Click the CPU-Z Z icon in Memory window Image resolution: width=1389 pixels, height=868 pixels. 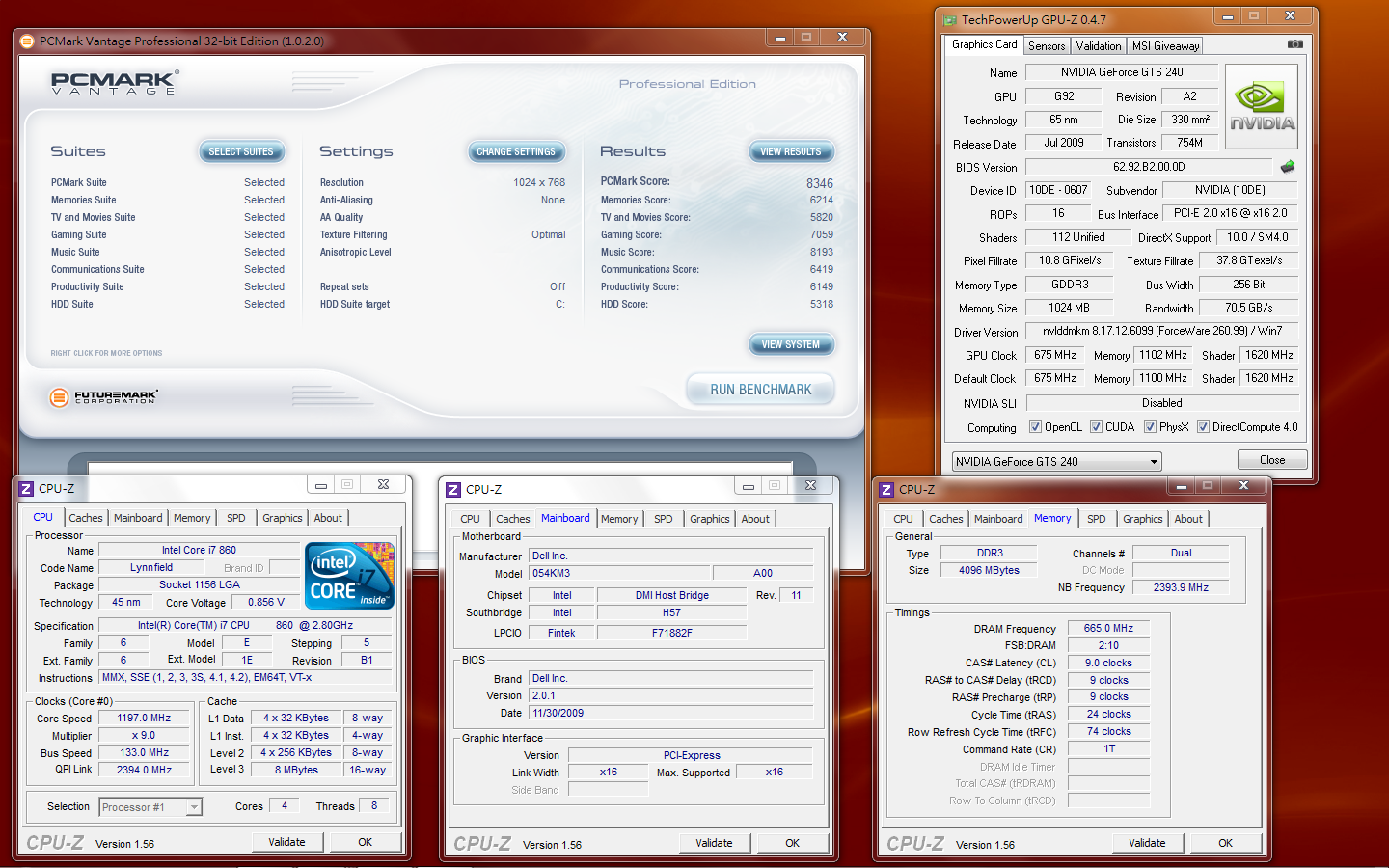click(887, 489)
